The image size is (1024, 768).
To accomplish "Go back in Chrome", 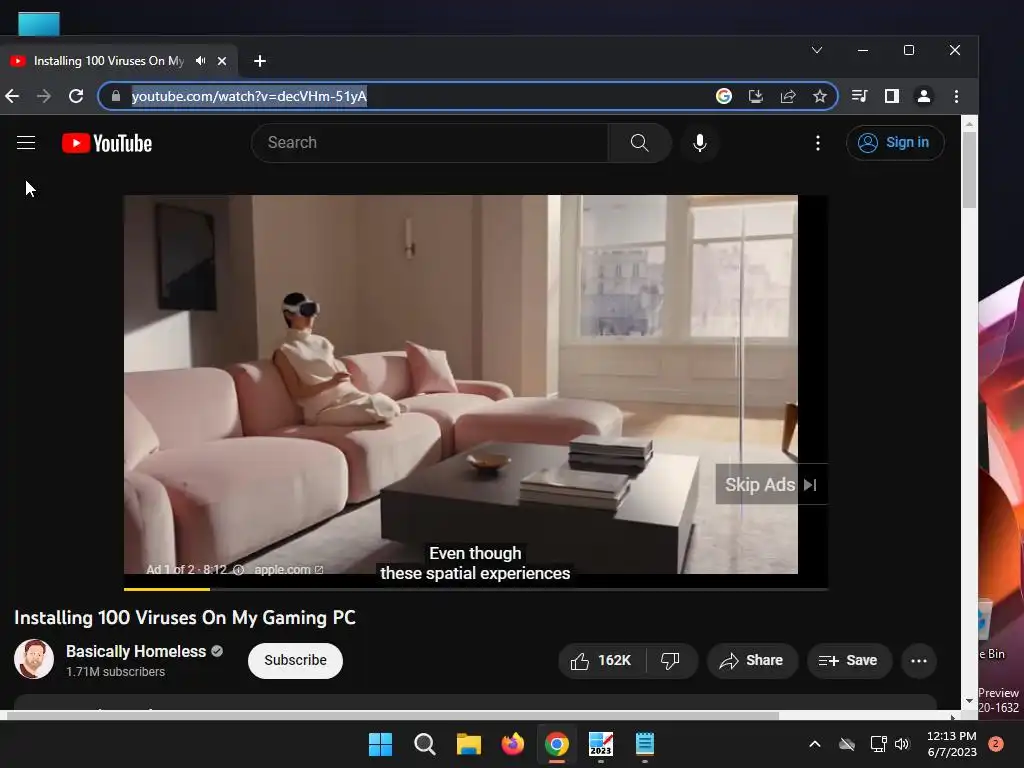I will (12, 97).
